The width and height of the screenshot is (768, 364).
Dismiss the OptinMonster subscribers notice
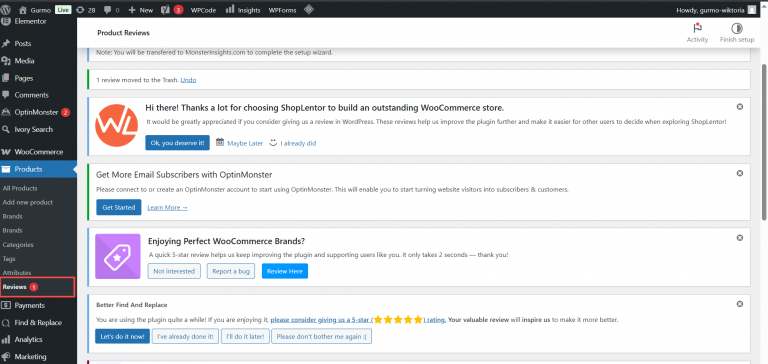click(740, 173)
